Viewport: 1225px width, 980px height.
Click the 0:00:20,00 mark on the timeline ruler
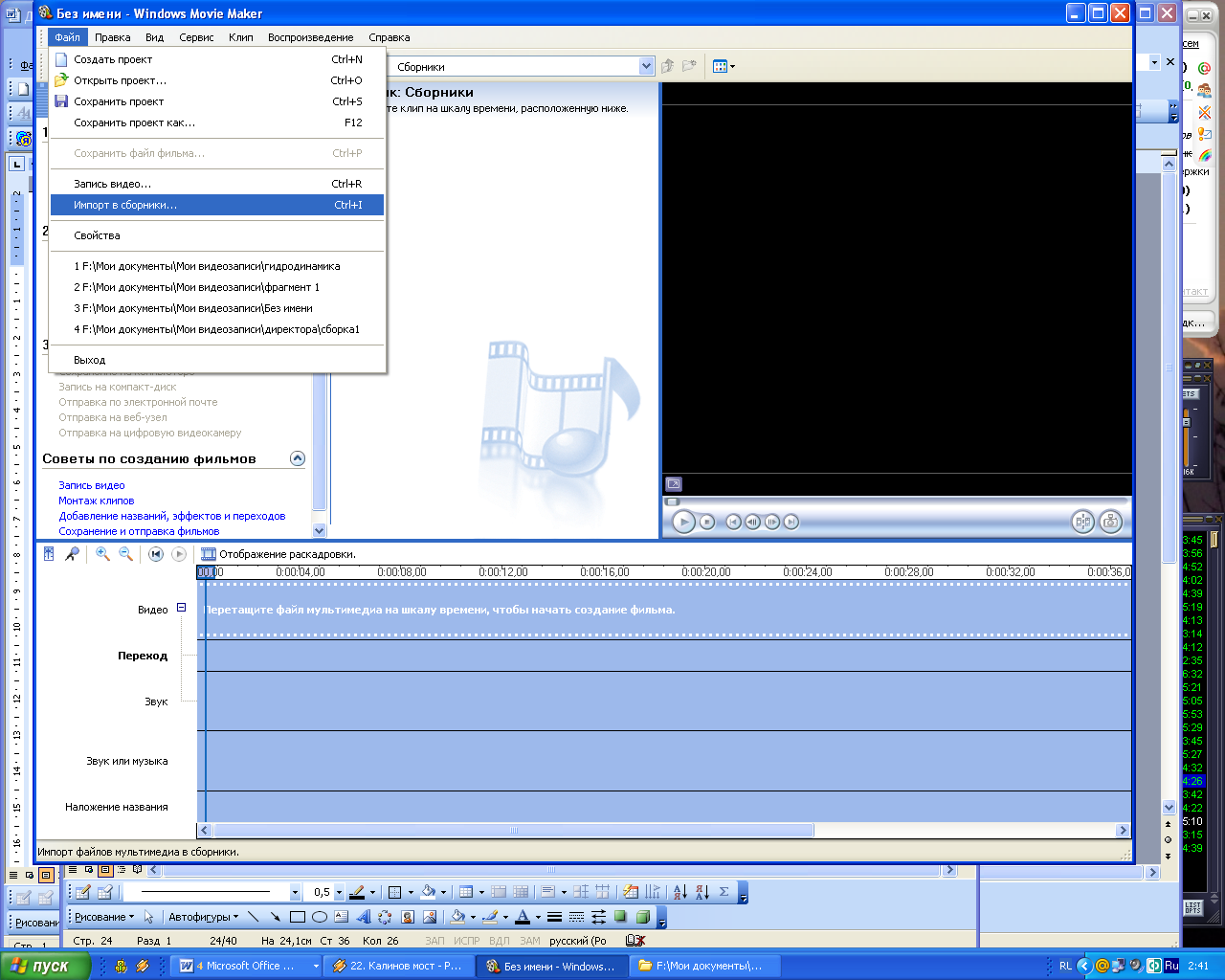click(x=706, y=572)
